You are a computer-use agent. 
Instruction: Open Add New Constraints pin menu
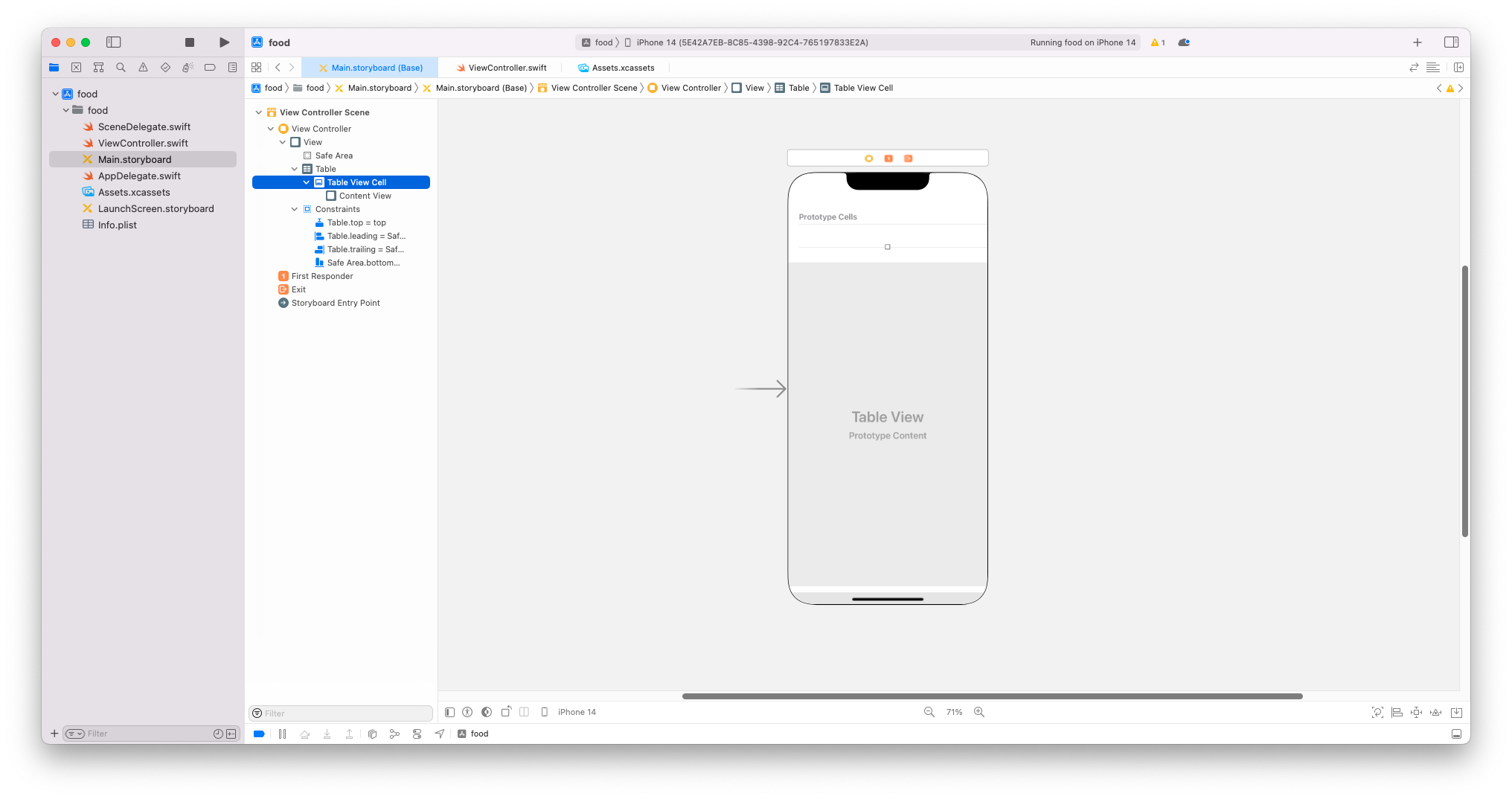(1417, 712)
